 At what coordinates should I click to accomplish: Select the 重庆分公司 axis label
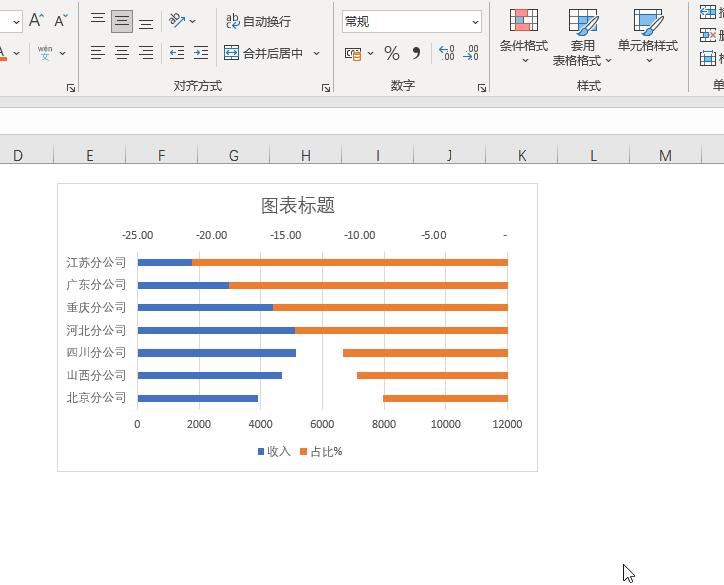pyautogui.click(x=96, y=308)
